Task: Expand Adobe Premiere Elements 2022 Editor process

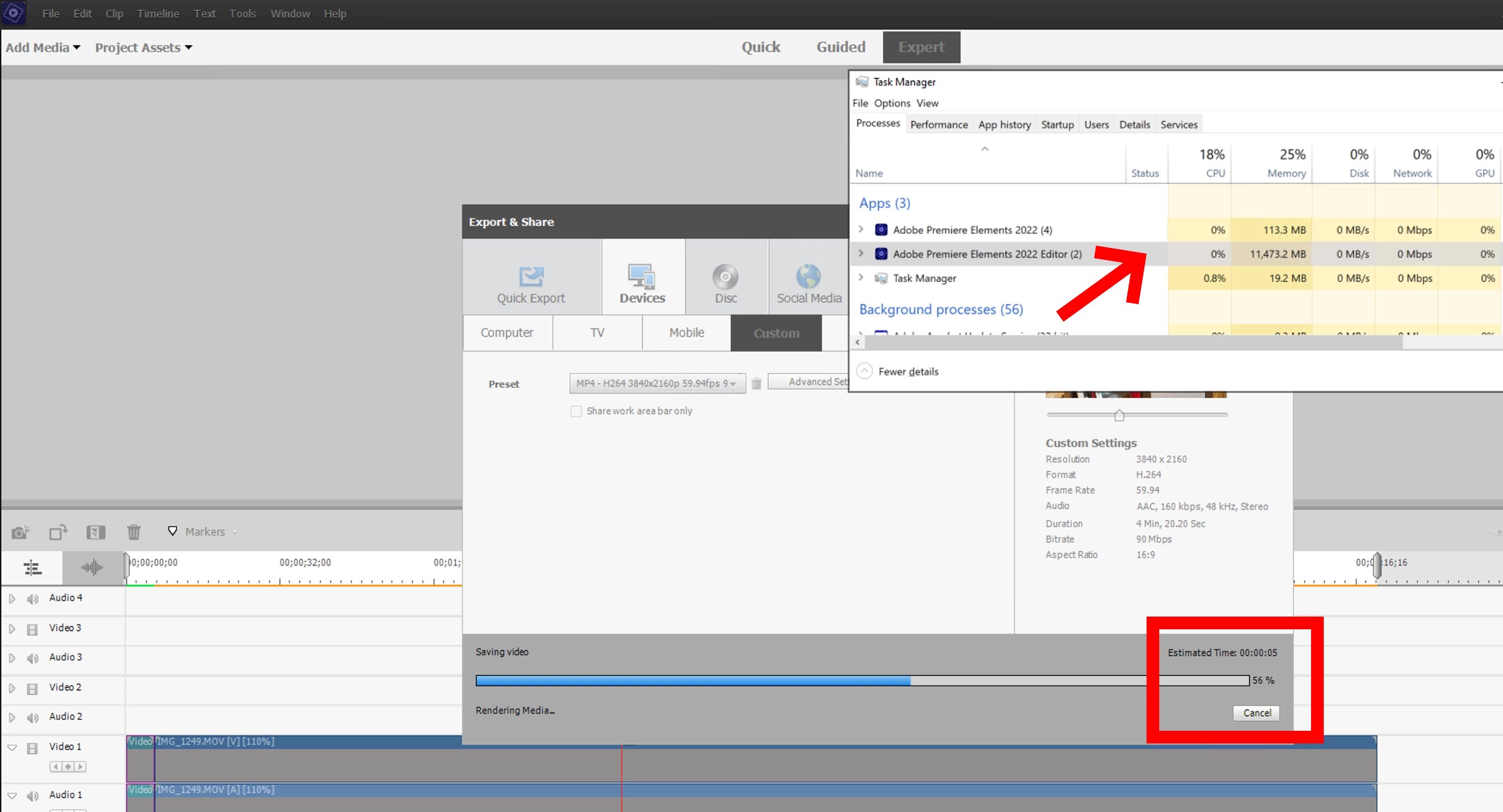Action: point(861,254)
